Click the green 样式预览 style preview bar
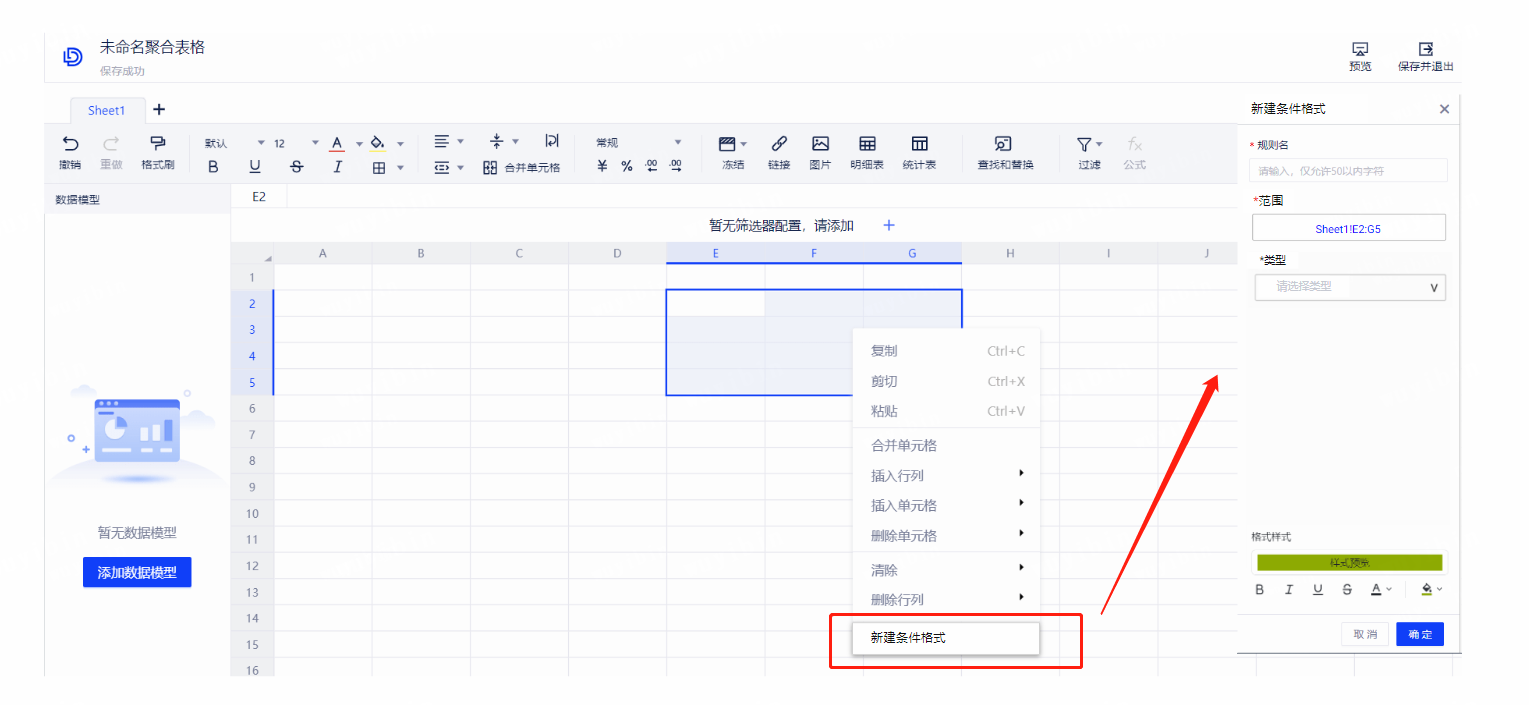Screen dimensions: 1529x705 [1349, 563]
